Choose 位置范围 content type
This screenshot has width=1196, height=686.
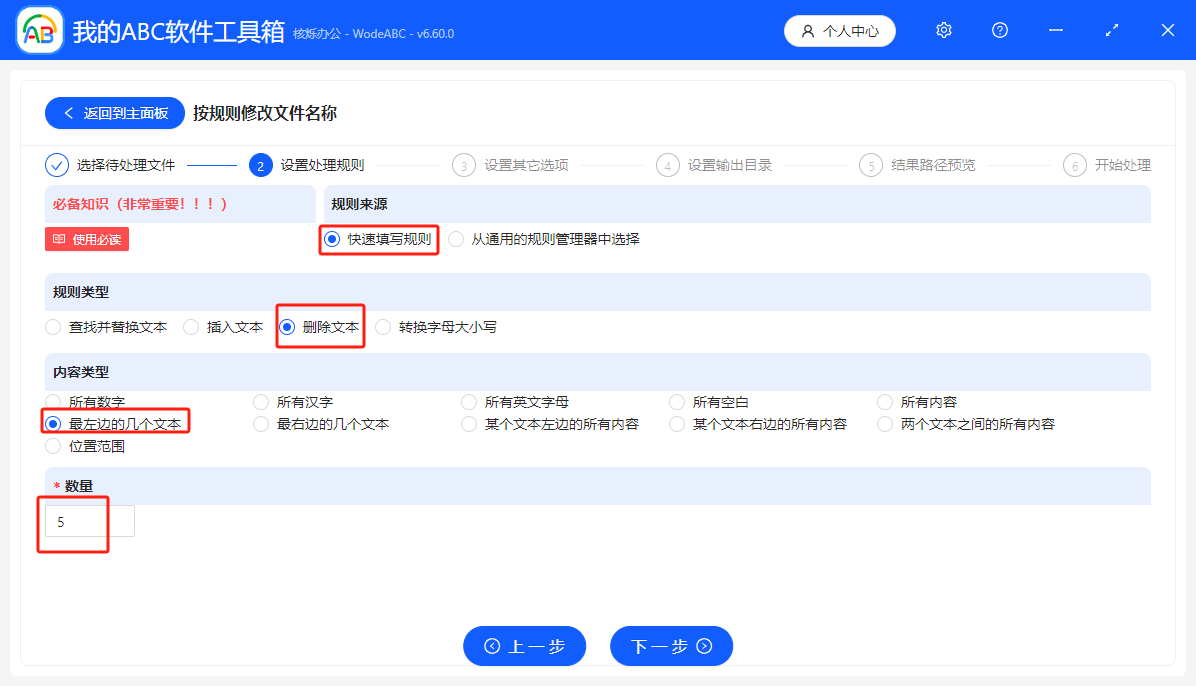[x=51, y=445]
